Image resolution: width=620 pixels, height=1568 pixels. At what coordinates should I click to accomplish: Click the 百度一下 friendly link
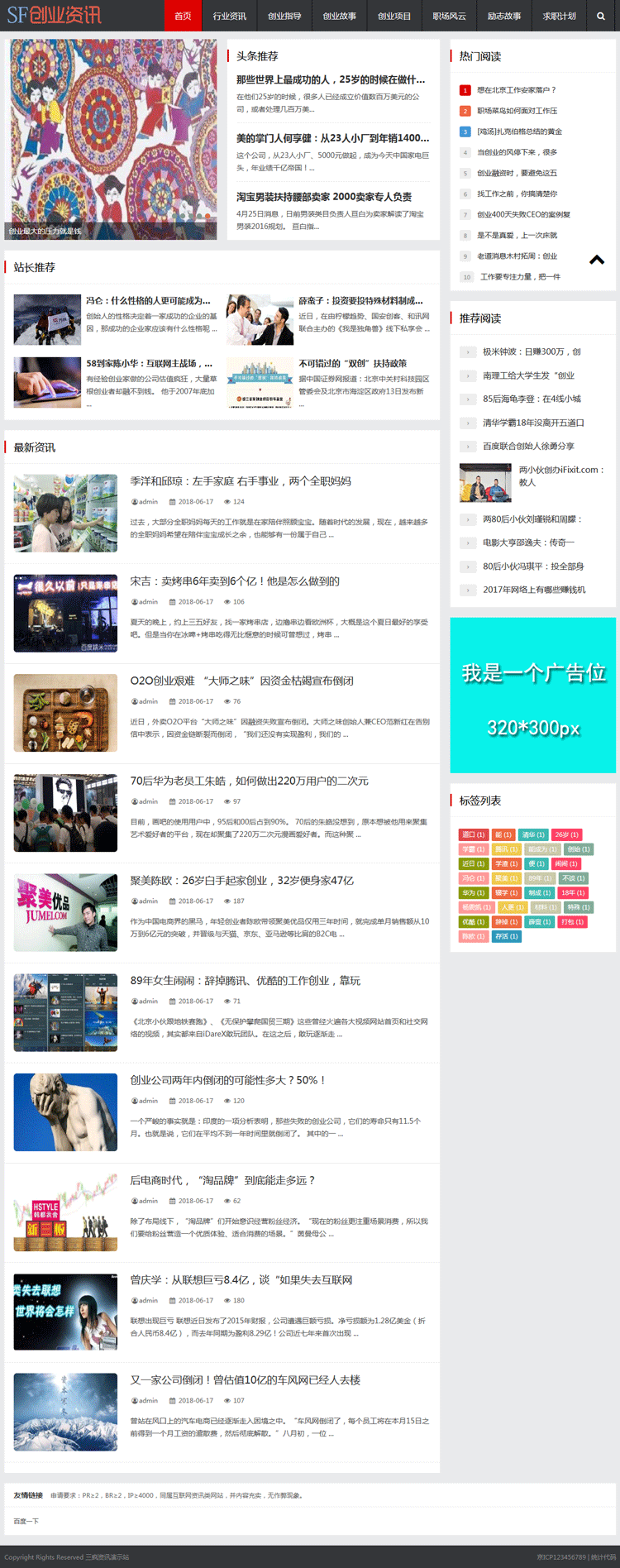click(x=26, y=1521)
